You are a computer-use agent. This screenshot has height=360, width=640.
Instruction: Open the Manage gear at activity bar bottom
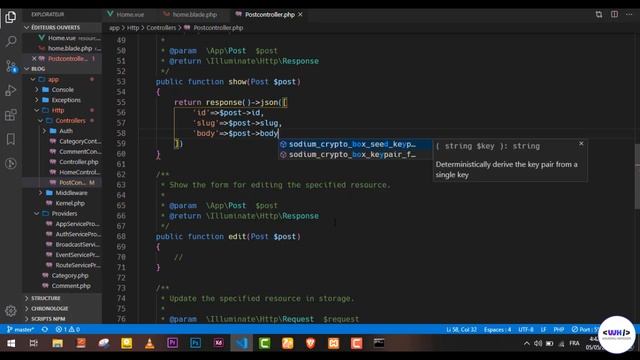click(11, 311)
